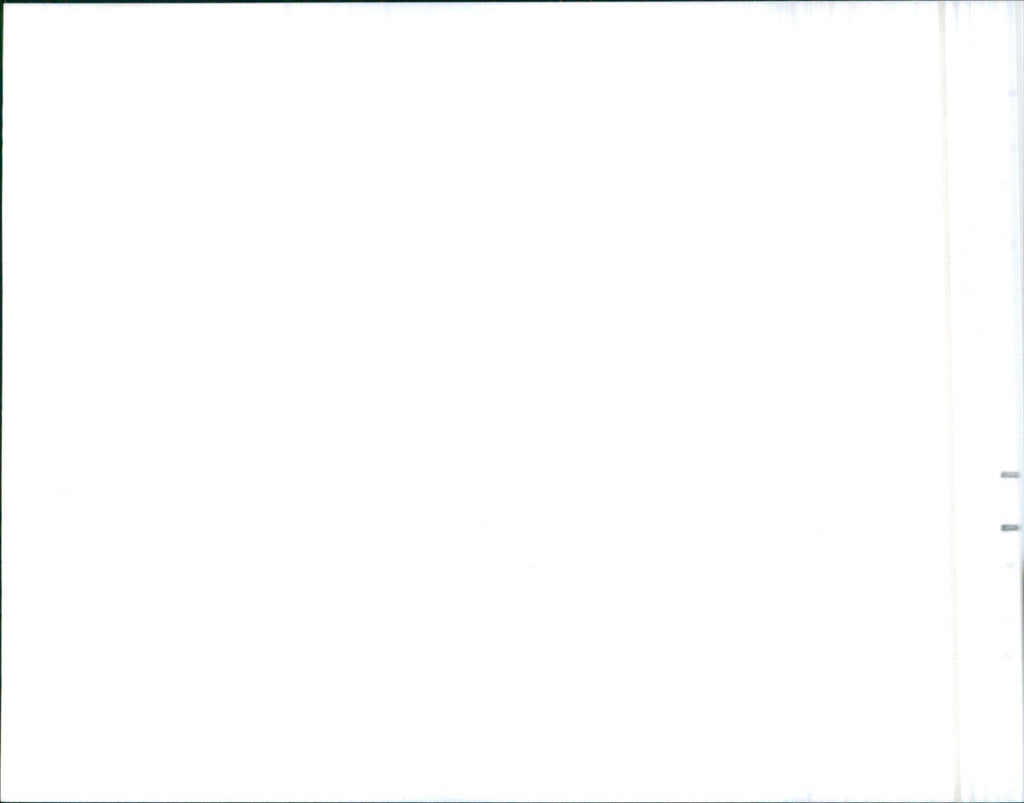1024x803 pixels.
Task: Click the dark border along top edge
Action: coord(512,1)
